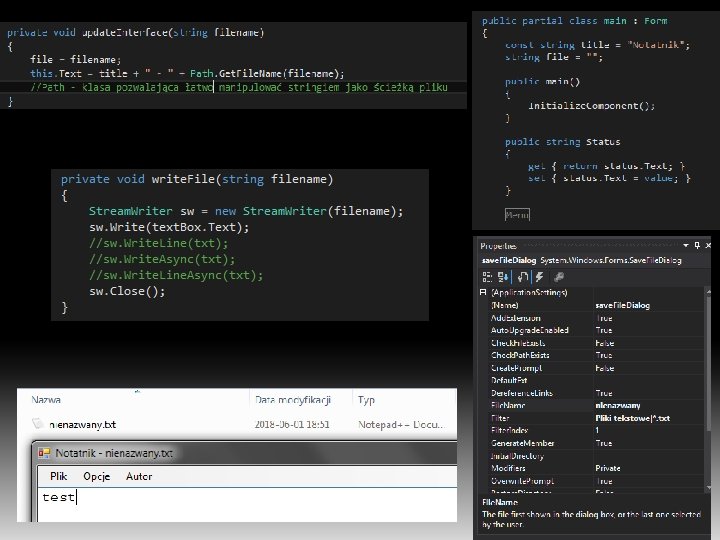This screenshot has width=720, height=540.
Task: Click the //sw.WriteLine(txt); comment line
Action: (x=158, y=243)
